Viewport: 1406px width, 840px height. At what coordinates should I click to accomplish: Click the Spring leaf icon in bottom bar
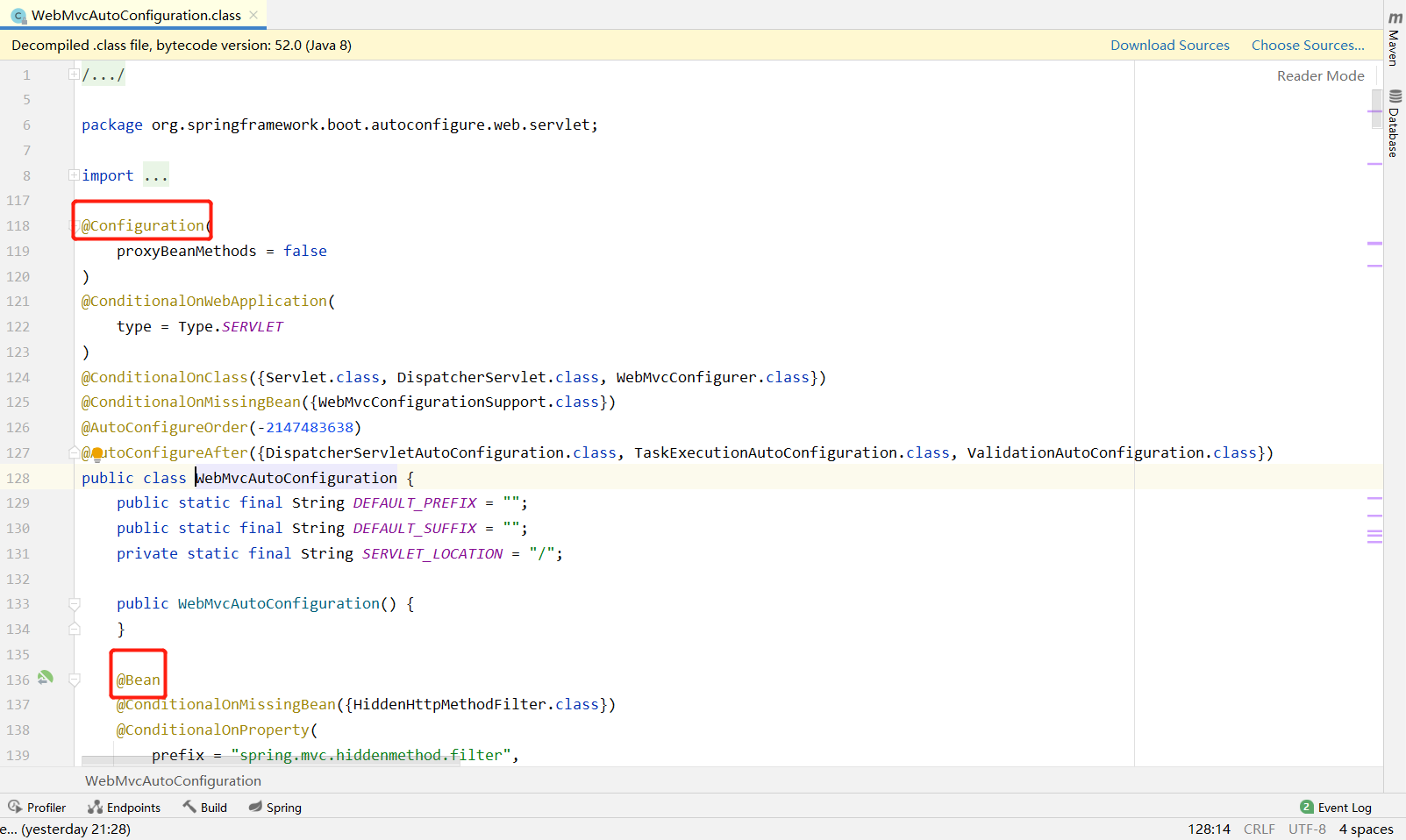coord(255,807)
